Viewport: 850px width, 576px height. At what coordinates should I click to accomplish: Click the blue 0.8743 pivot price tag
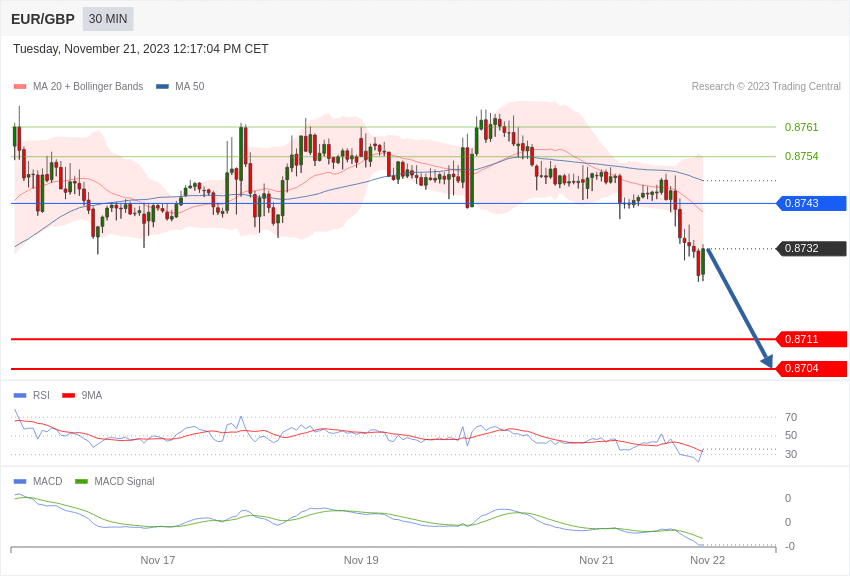812,203
